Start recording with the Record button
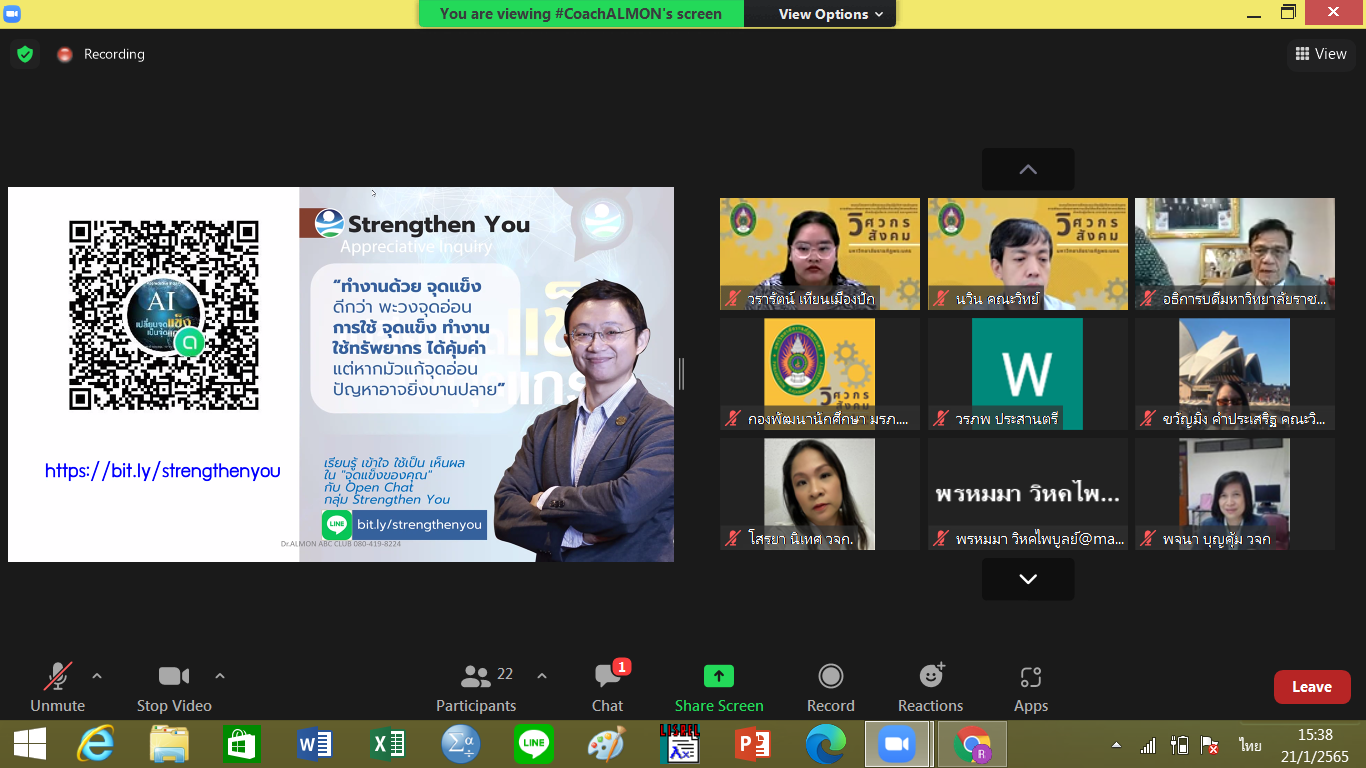 [831, 688]
